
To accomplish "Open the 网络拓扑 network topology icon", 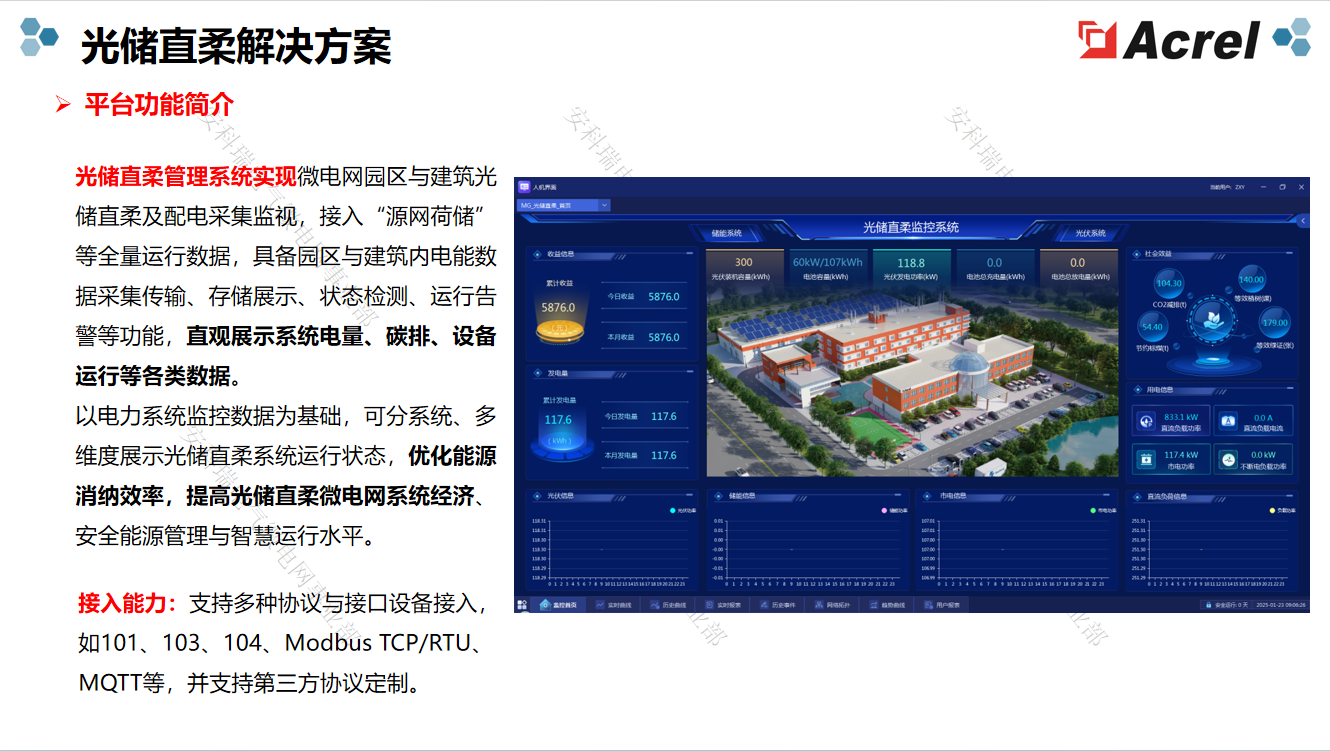I will (819, 604).
